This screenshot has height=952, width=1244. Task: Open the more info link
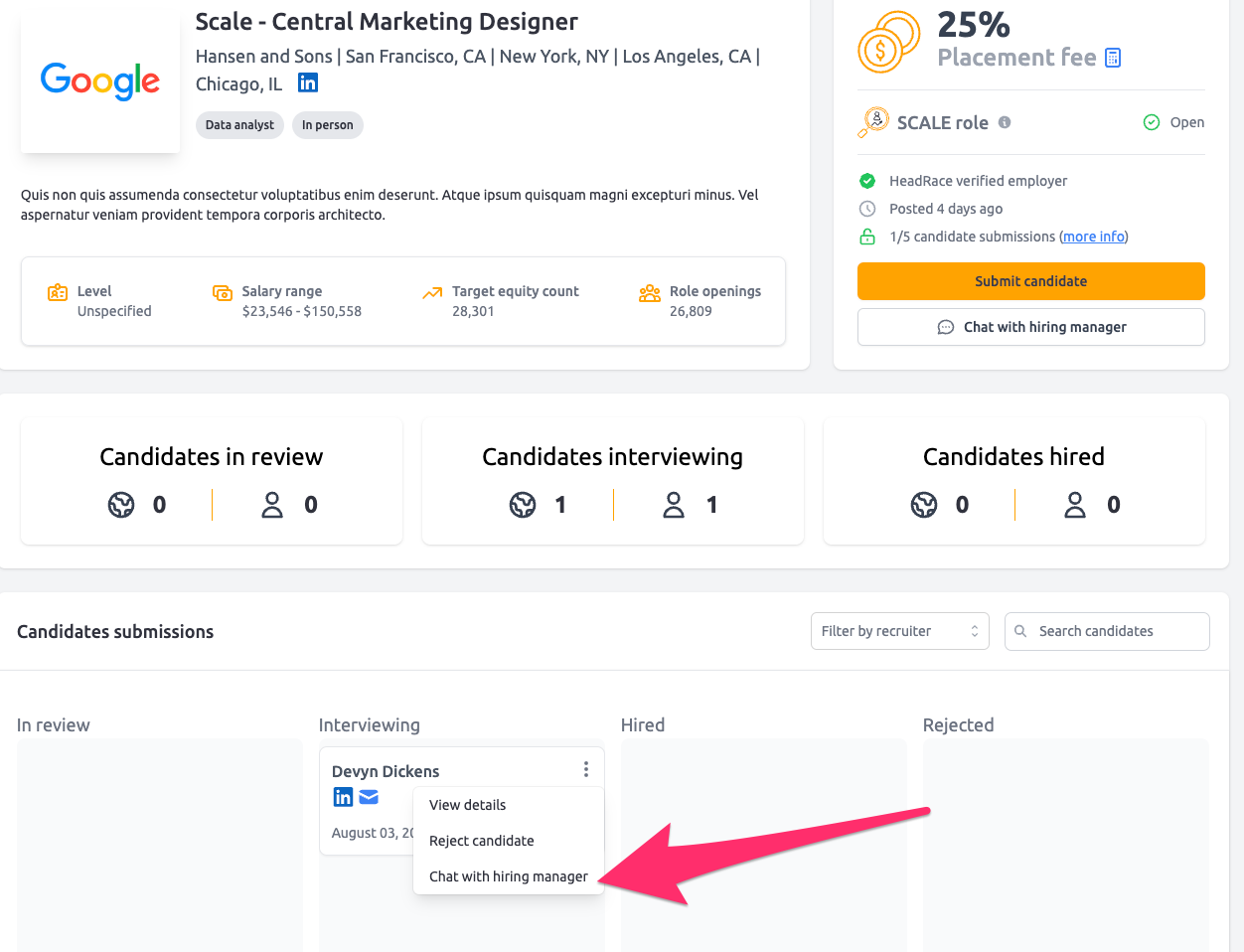pyautogui.click(x=1094, y=237)
